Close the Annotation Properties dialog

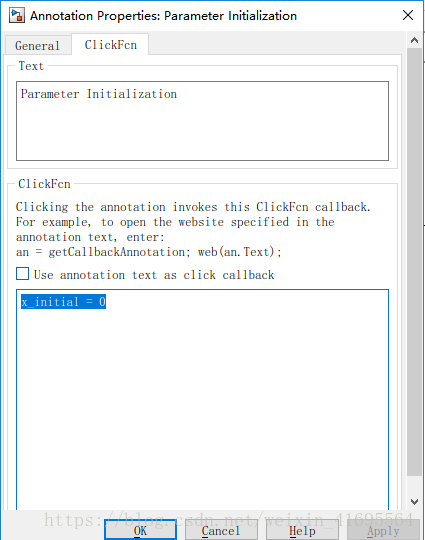tap(408, 15)
